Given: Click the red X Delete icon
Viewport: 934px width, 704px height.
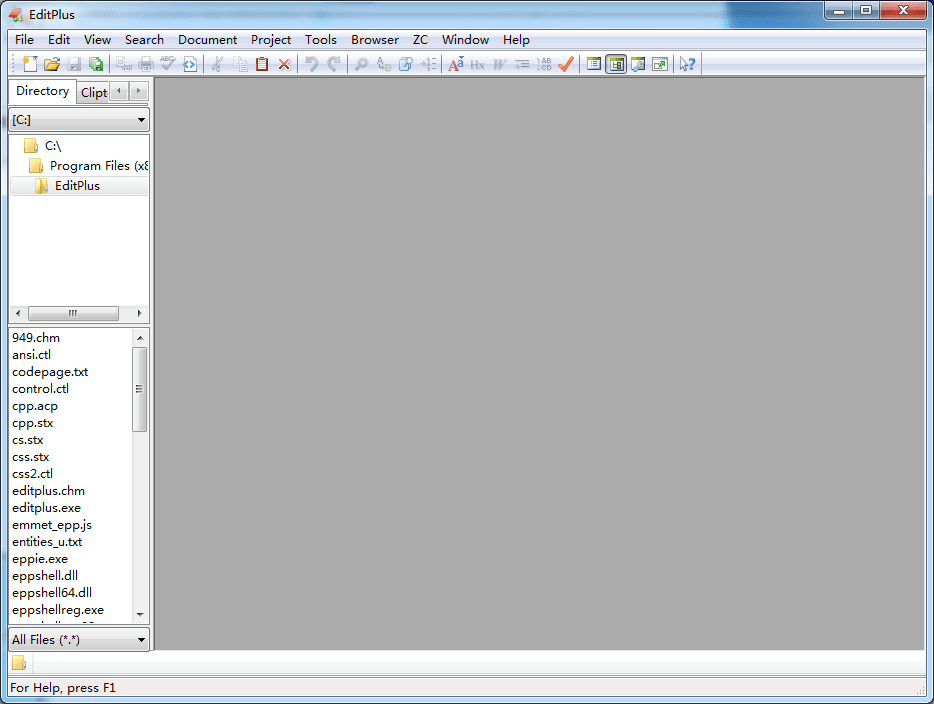Looking at the screenshot, I should 284,64.
